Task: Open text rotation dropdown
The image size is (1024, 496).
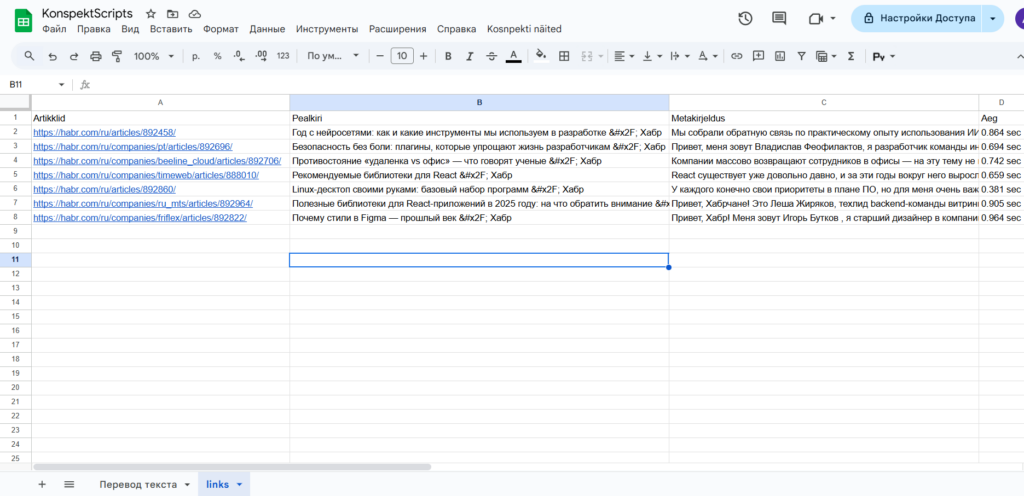Action: coord(708,56)
